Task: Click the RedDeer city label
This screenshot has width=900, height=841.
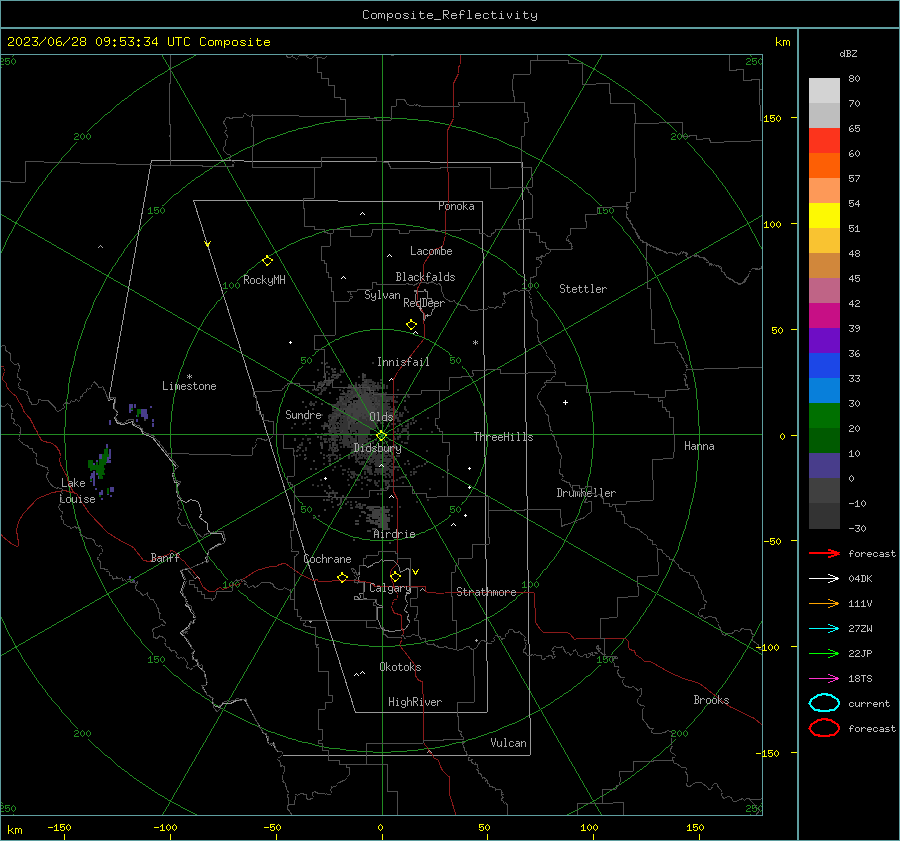Action: (x=424, y=303)
